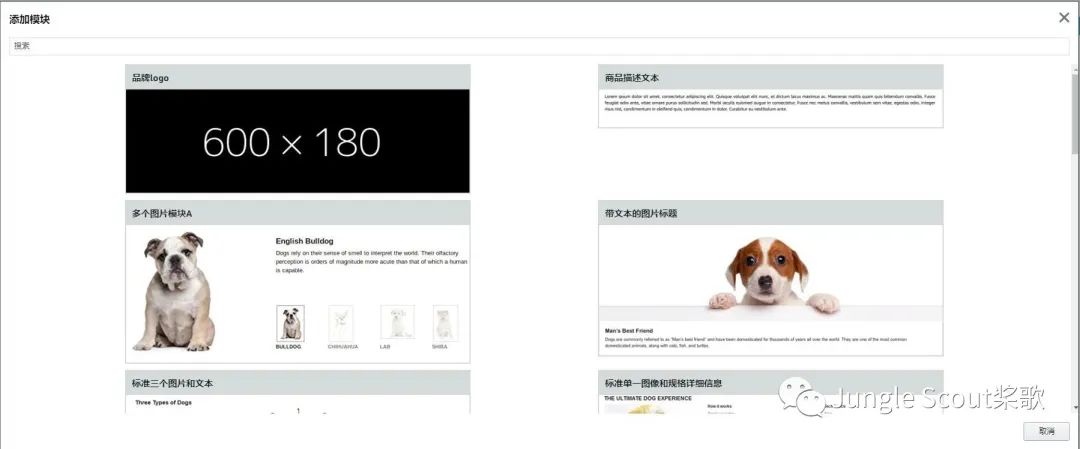This screenshot has width=1080, height=449.
Task: Choose the 600 × 180 logo placeholder image
Action: click(x=298, y=141)
